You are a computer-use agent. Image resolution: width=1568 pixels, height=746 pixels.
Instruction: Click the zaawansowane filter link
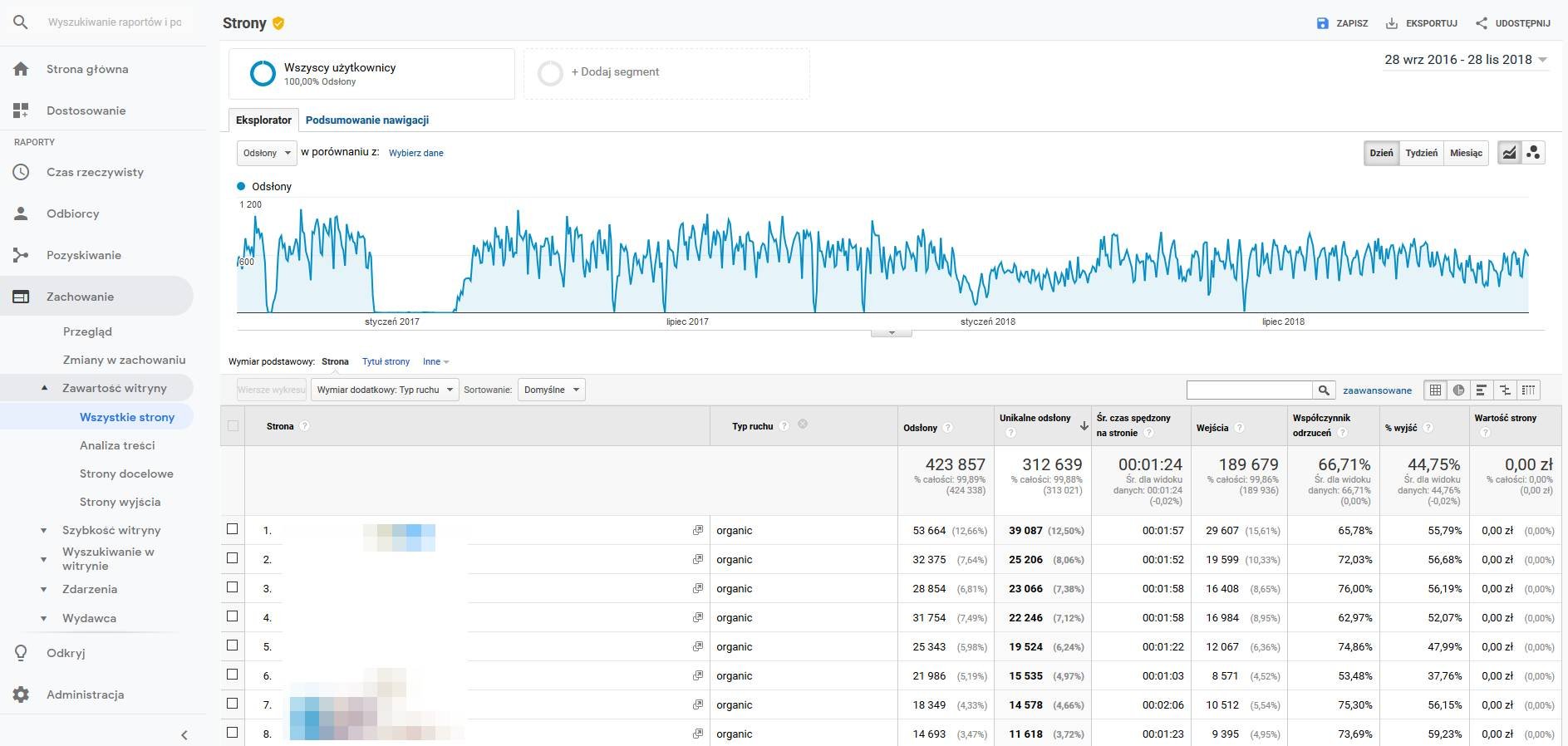pyautogui.click(x=1377, y=390)
